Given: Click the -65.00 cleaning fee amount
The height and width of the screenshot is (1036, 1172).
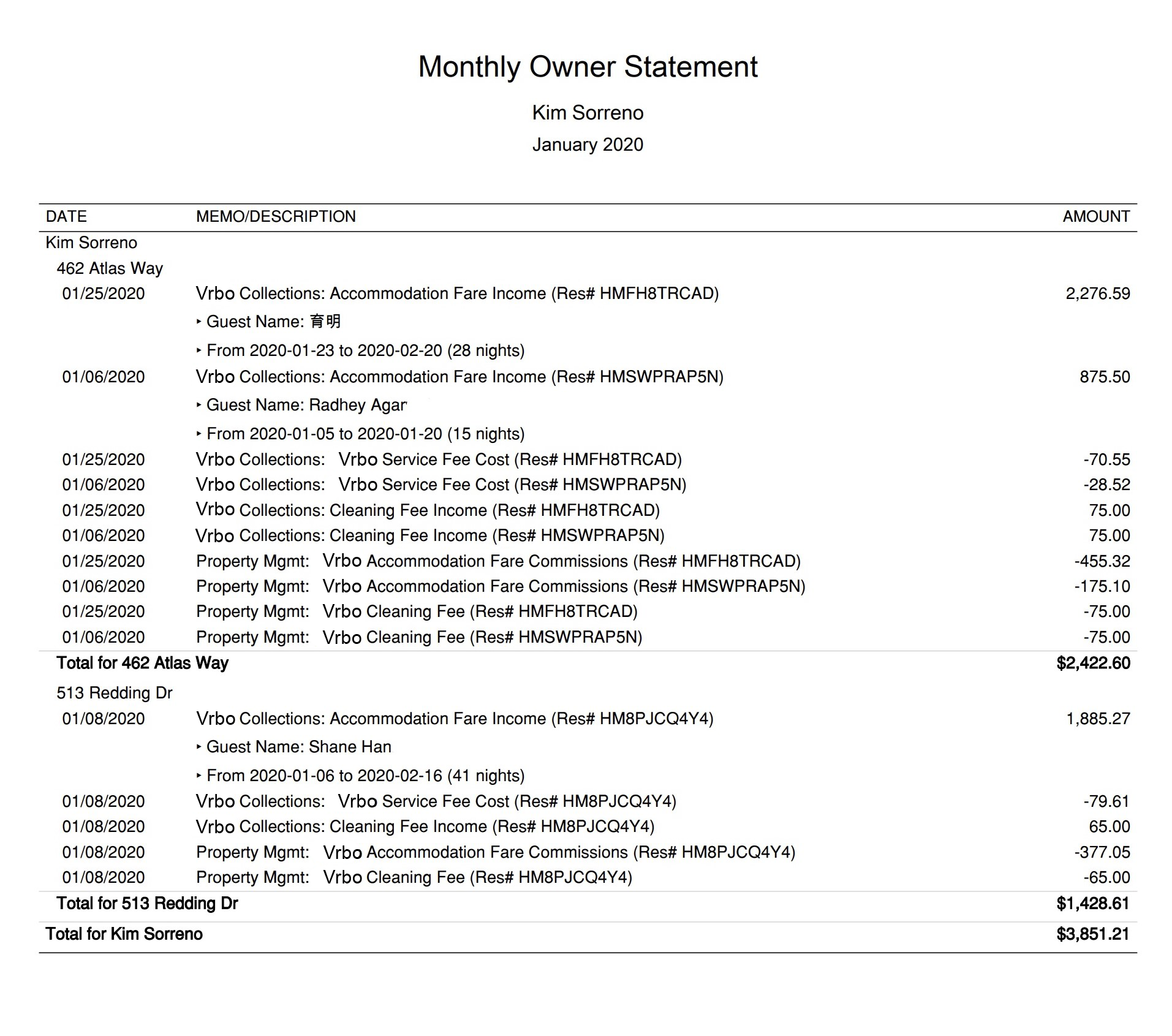Looking at the screenshot, I should 1106,877.
